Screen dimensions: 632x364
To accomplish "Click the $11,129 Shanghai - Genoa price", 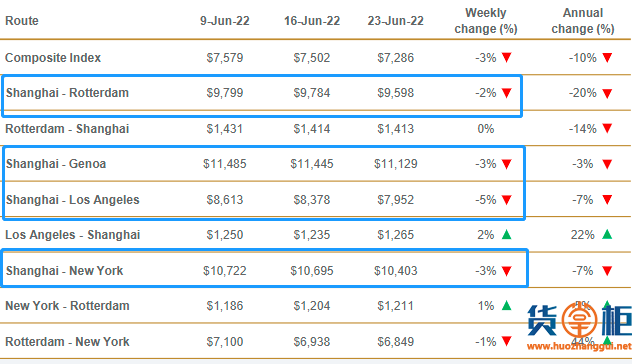I will (x=395, y=164).
